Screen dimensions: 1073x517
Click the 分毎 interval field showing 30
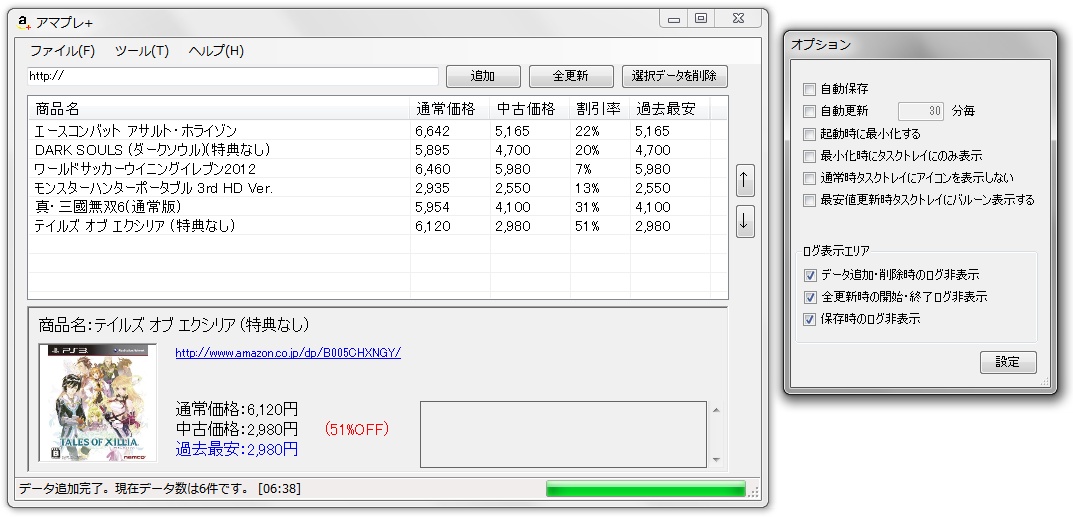tap(920, 111)
